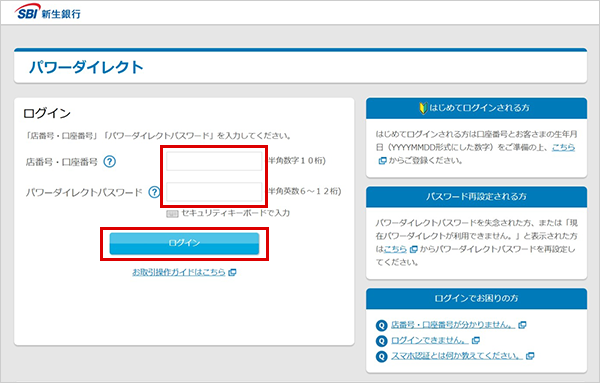Open こちら registration link for first-time login
Viewport: 600px width, 383px height.
563,147
